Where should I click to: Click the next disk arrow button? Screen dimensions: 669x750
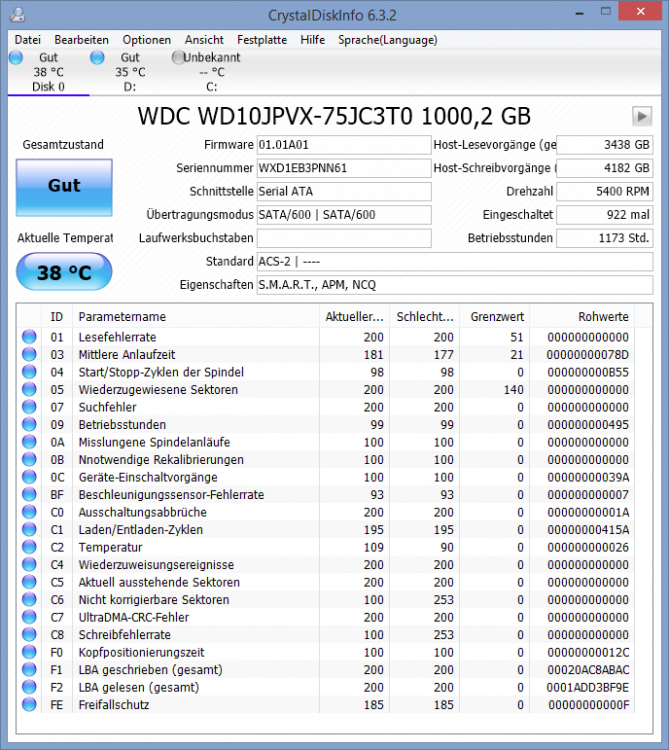pyautogui.click(x=641, y=116)
